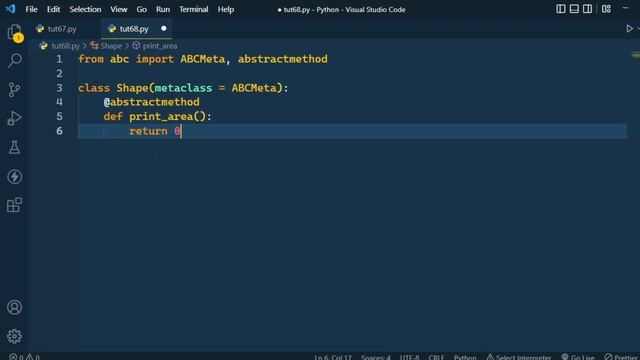Select Python language mode in status bar

pyautogui.click(x=465, y=357)
